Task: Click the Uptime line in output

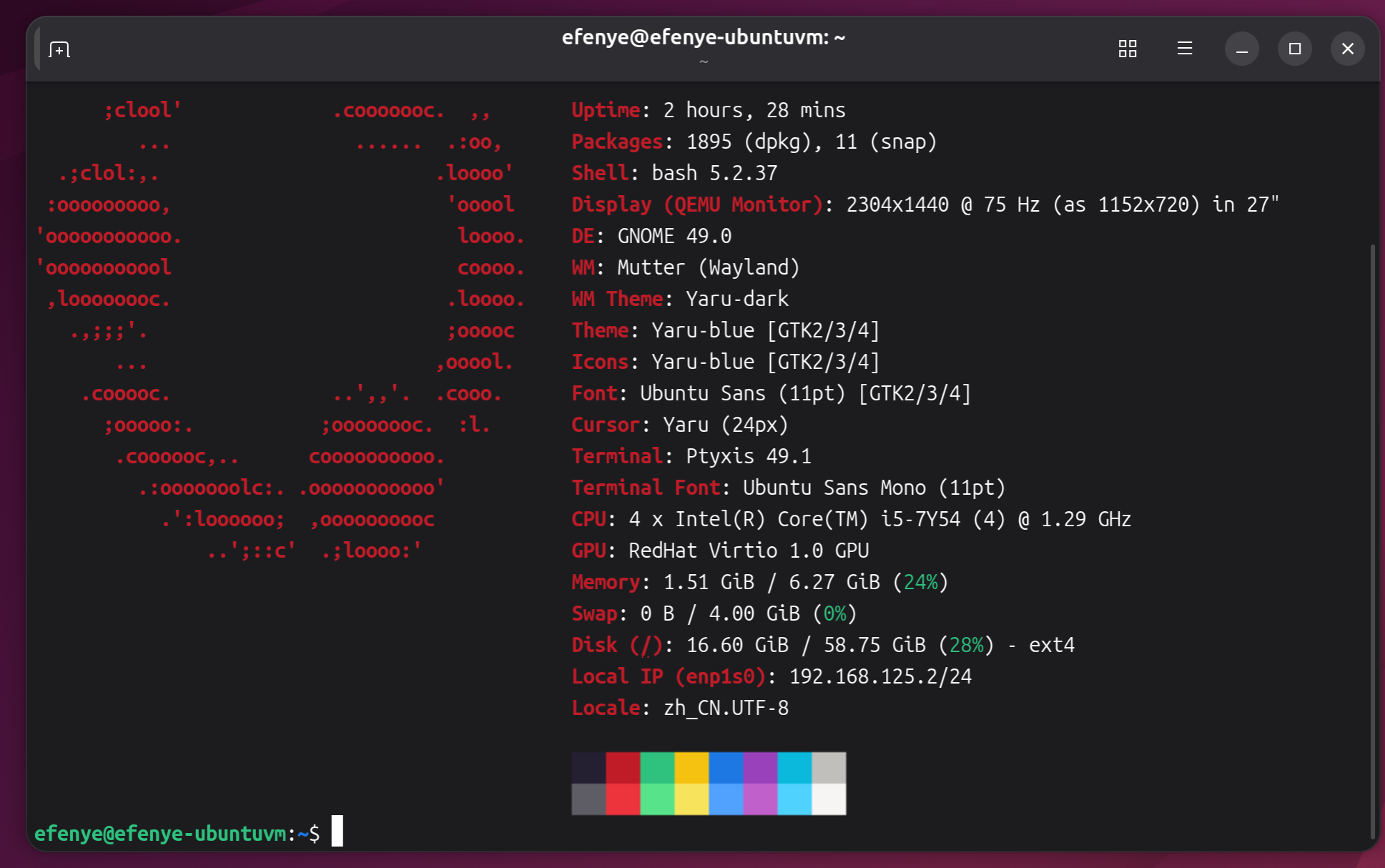Action: point(709,110)
